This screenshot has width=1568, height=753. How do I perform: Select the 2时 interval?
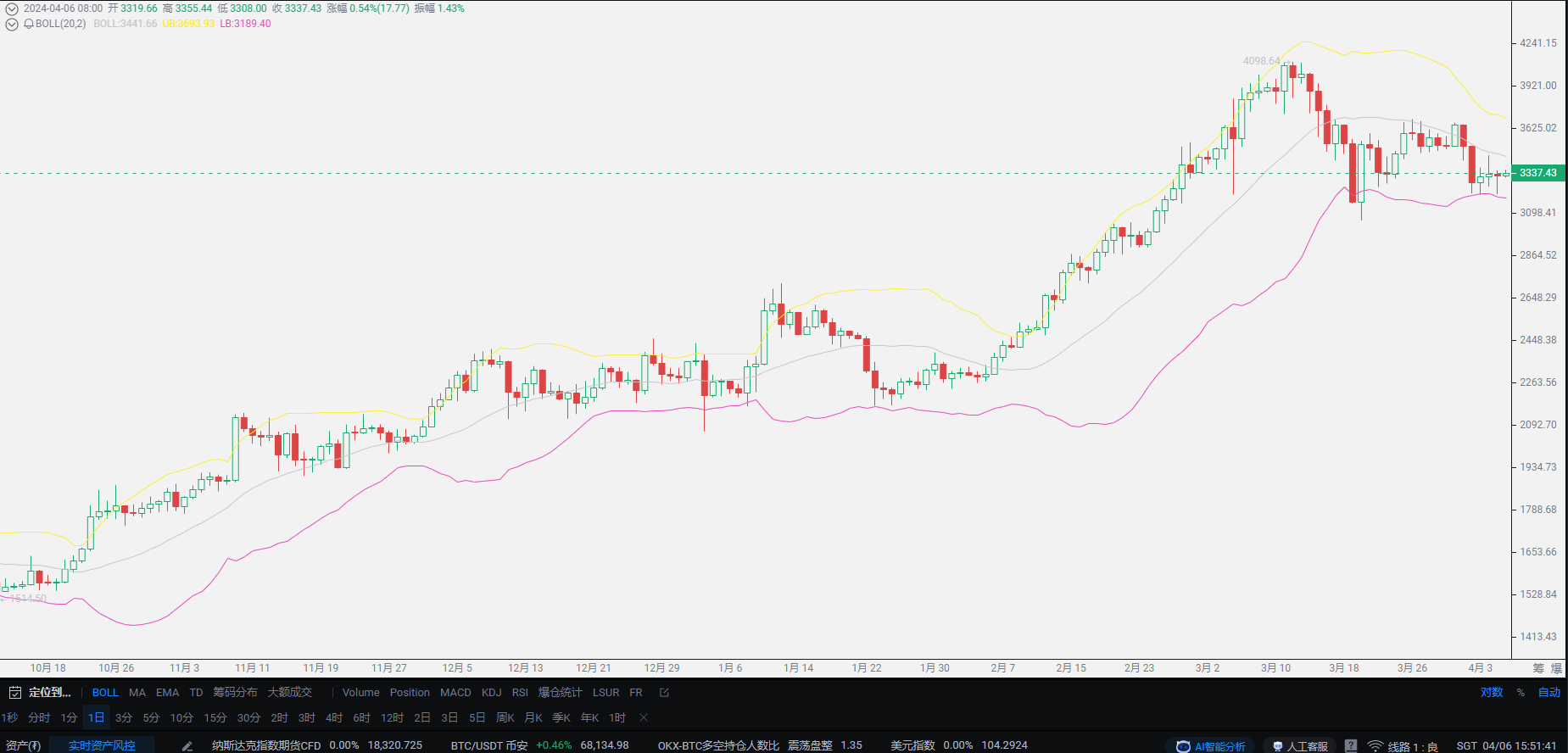279,717
